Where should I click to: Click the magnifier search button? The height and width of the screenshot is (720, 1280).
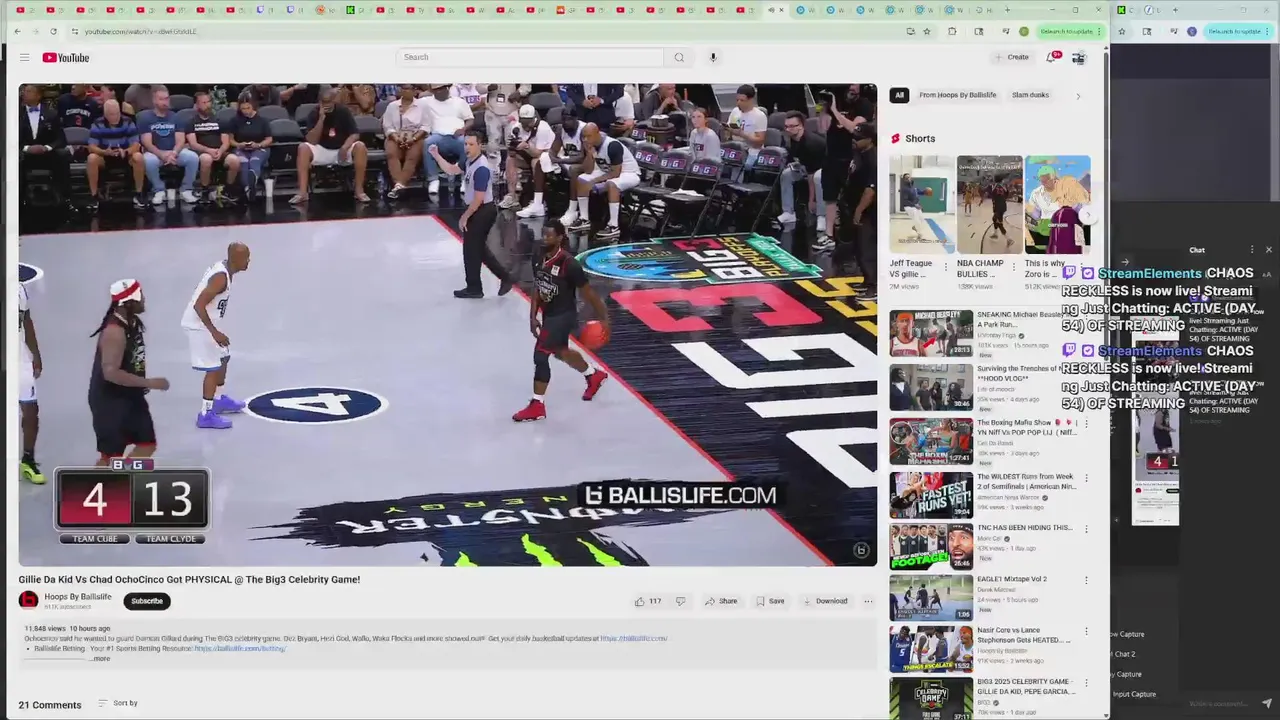679,57
